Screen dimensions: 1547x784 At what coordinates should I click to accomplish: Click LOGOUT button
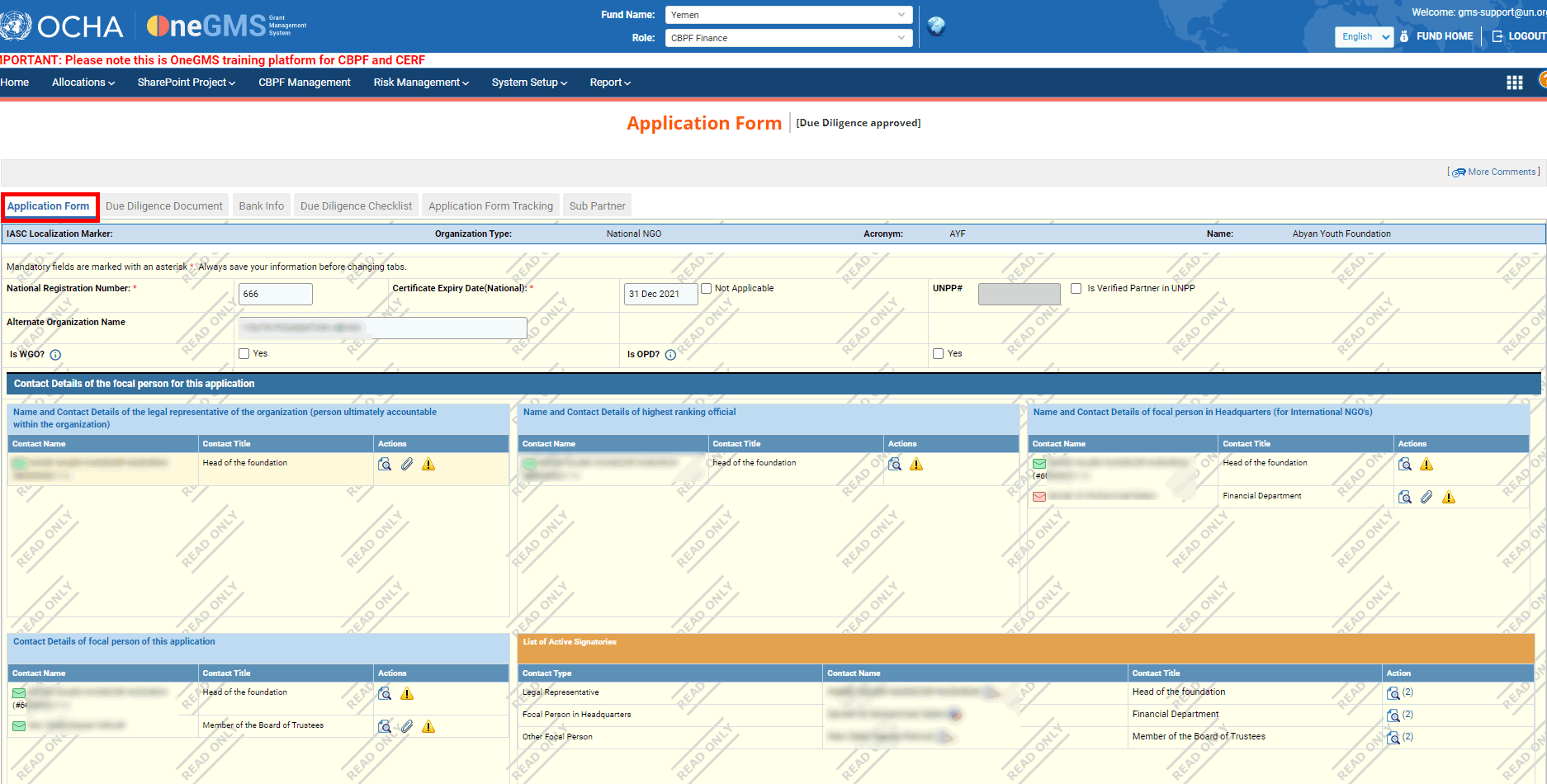[x=1519, y=36]
